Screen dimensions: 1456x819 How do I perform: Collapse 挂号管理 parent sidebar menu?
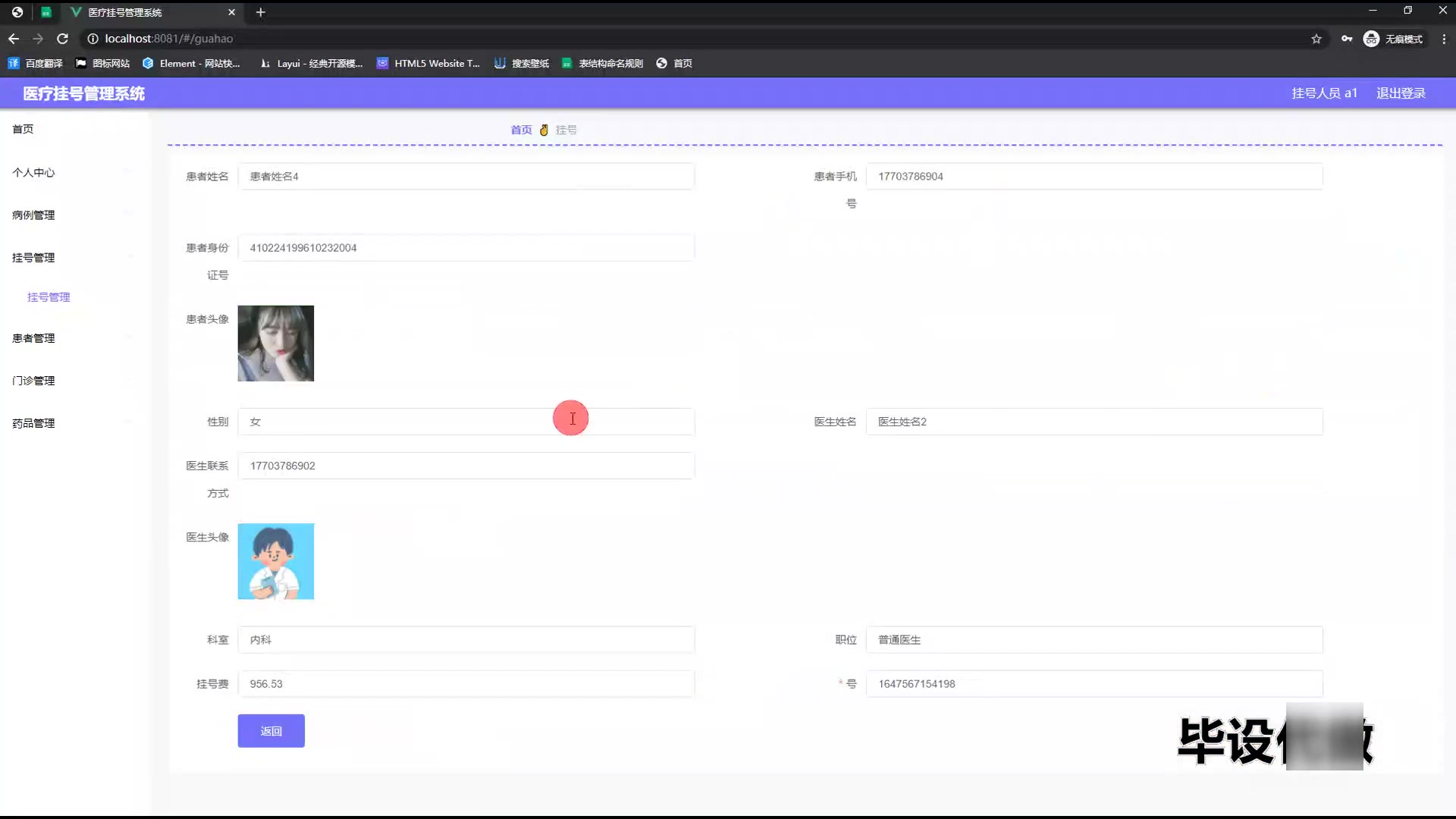tap(33, 258)
